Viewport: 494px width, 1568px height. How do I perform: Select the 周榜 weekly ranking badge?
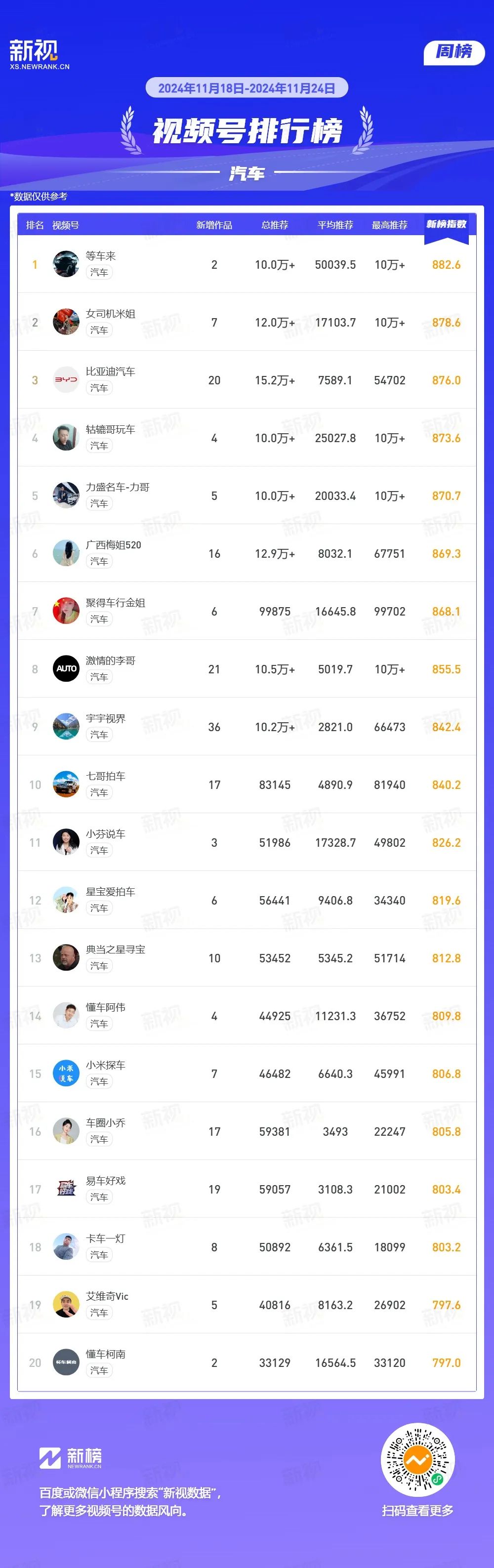click(x=454, y=52)
